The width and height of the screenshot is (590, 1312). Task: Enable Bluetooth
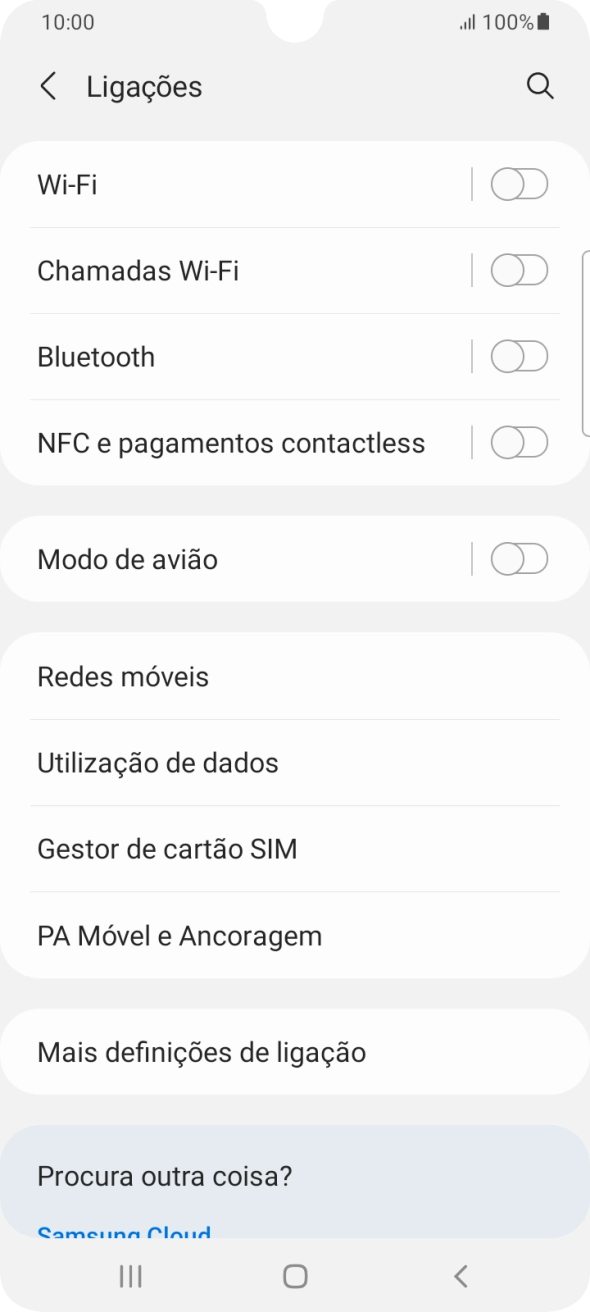519,356
